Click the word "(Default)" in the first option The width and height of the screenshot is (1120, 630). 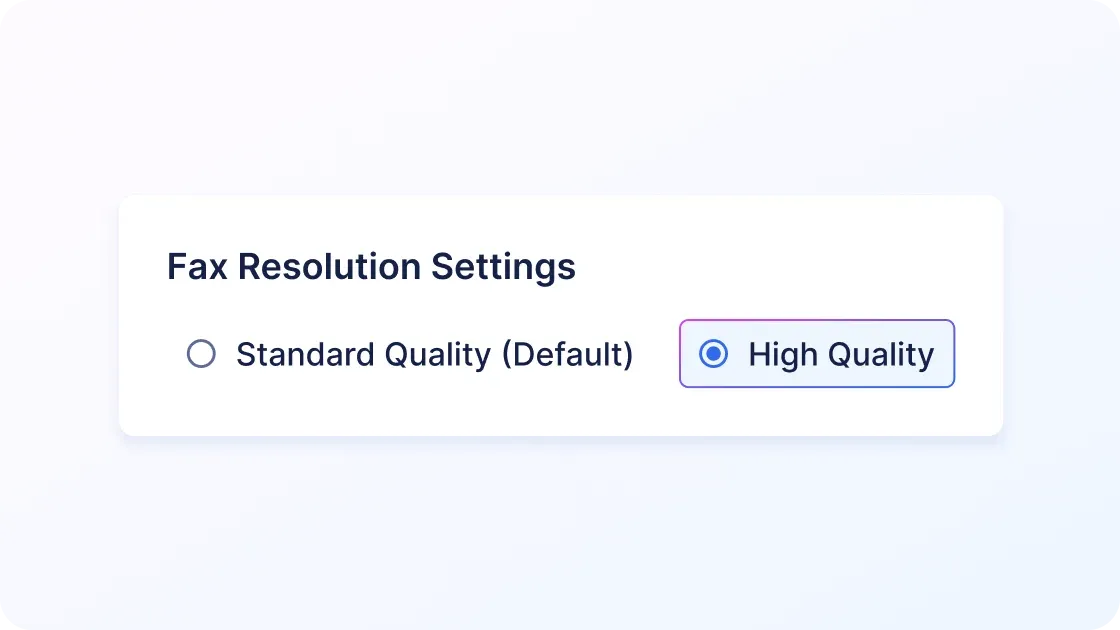(x=567, y=355)
